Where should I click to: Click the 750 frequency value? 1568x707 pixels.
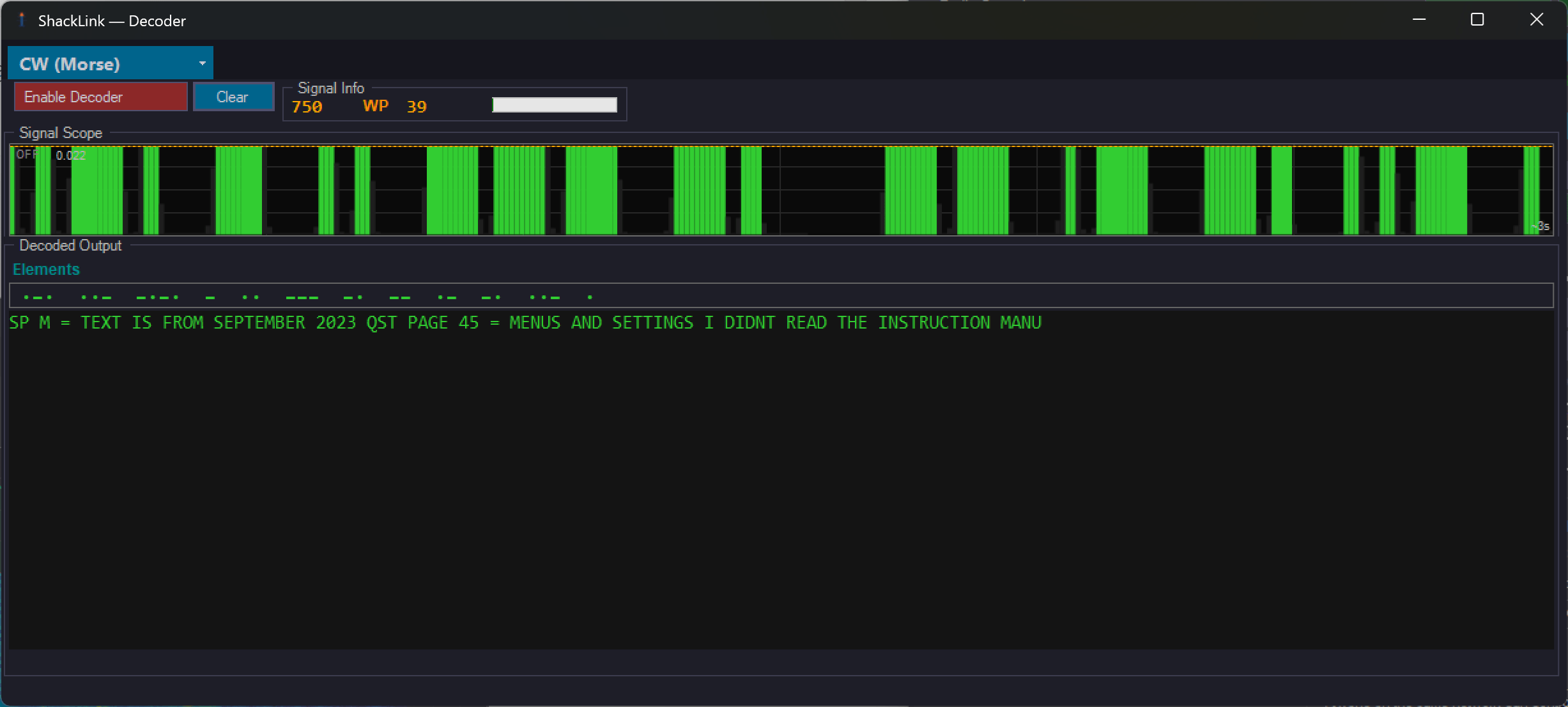(307, 107)
